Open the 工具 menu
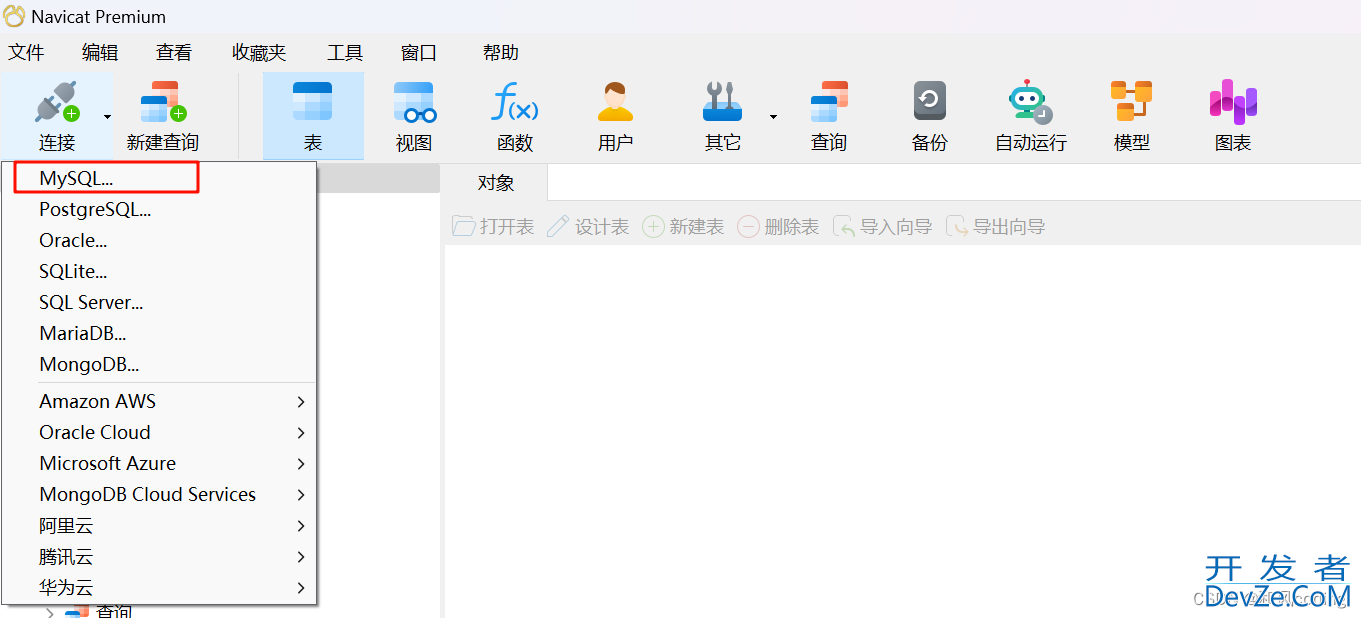Screen dimensions: 1361x618 345,52
